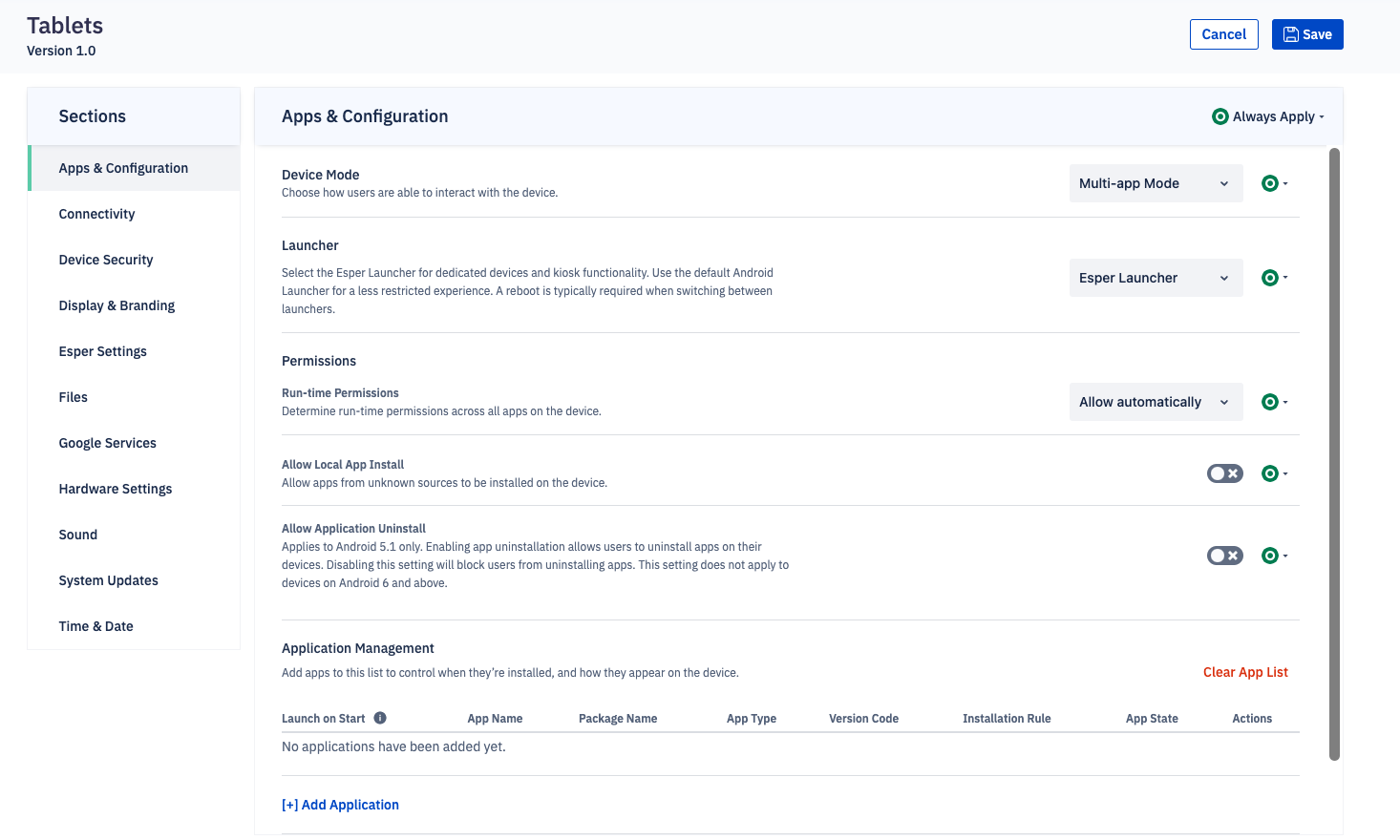Screen dimensions: 1400x840
Task: Open the Device Security section
Action: [134, 260]
